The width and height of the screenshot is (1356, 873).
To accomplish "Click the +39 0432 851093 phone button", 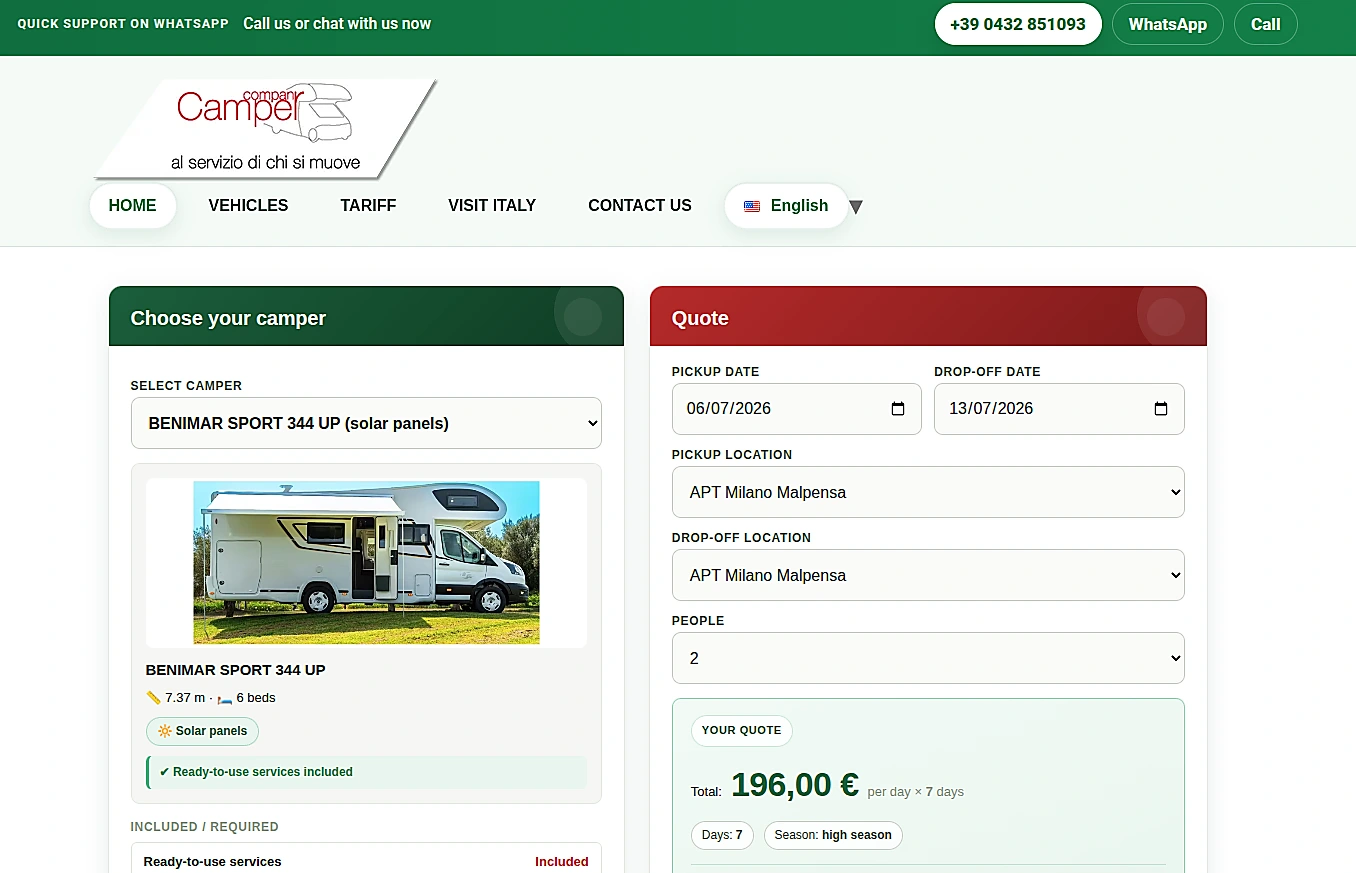I will [x=1018, y=24].
